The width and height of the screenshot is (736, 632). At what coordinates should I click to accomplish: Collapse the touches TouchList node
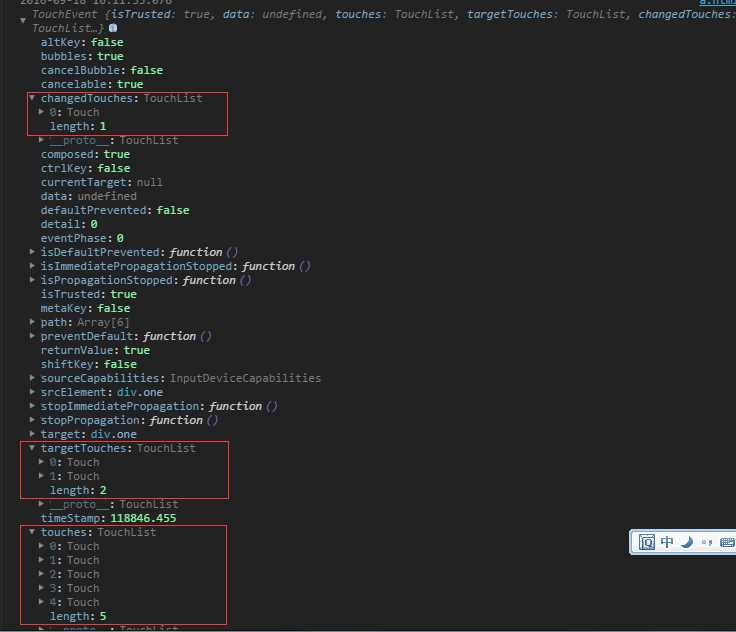[32, 532]
